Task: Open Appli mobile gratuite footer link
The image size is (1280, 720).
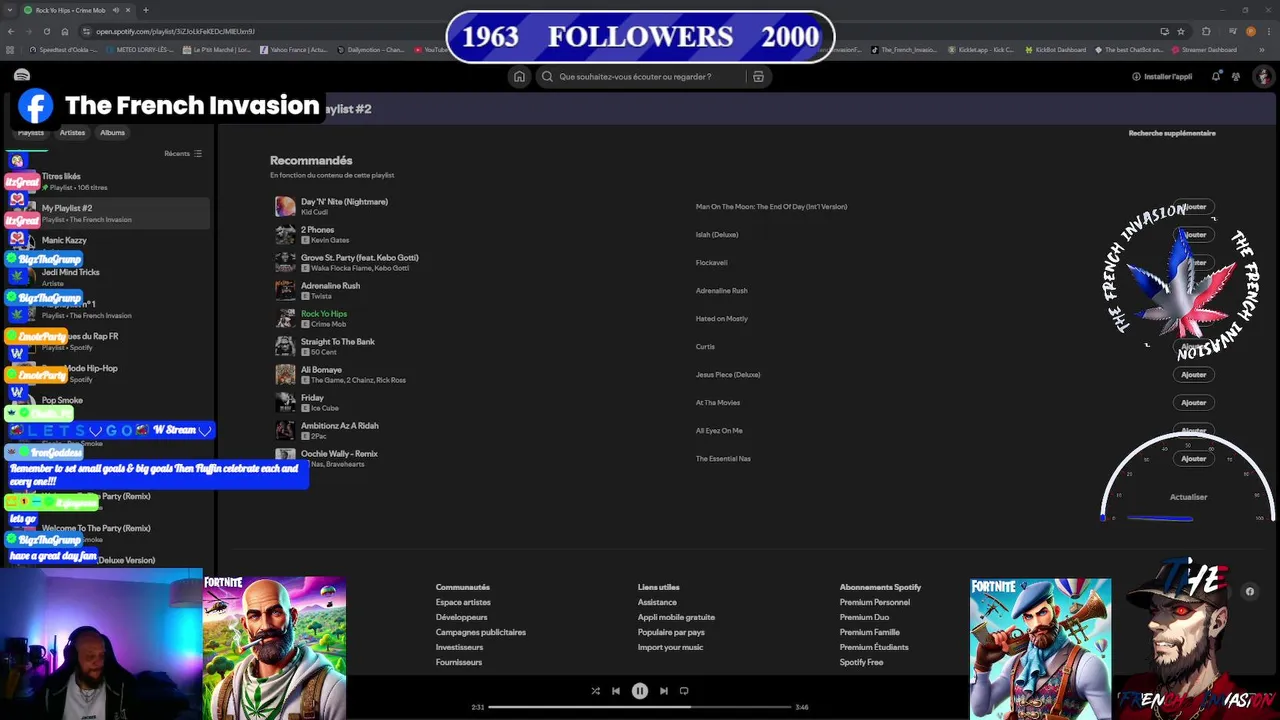Action: click(x=676, y=617)
